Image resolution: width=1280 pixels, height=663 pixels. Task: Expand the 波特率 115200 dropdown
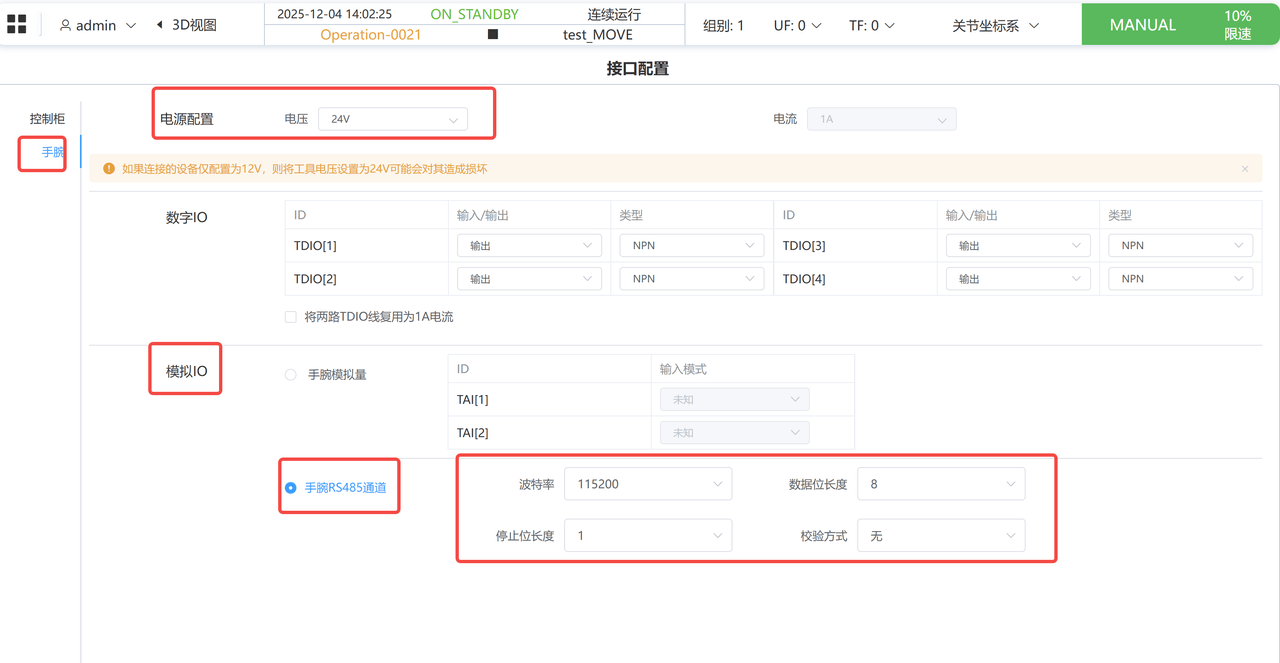coord(647,484)
